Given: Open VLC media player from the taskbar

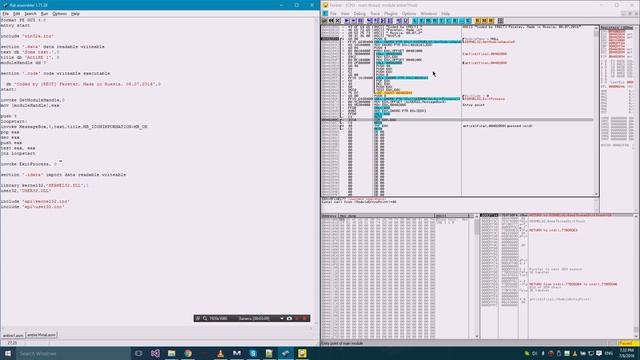Looking at the screenshot, I should (220, 353).
